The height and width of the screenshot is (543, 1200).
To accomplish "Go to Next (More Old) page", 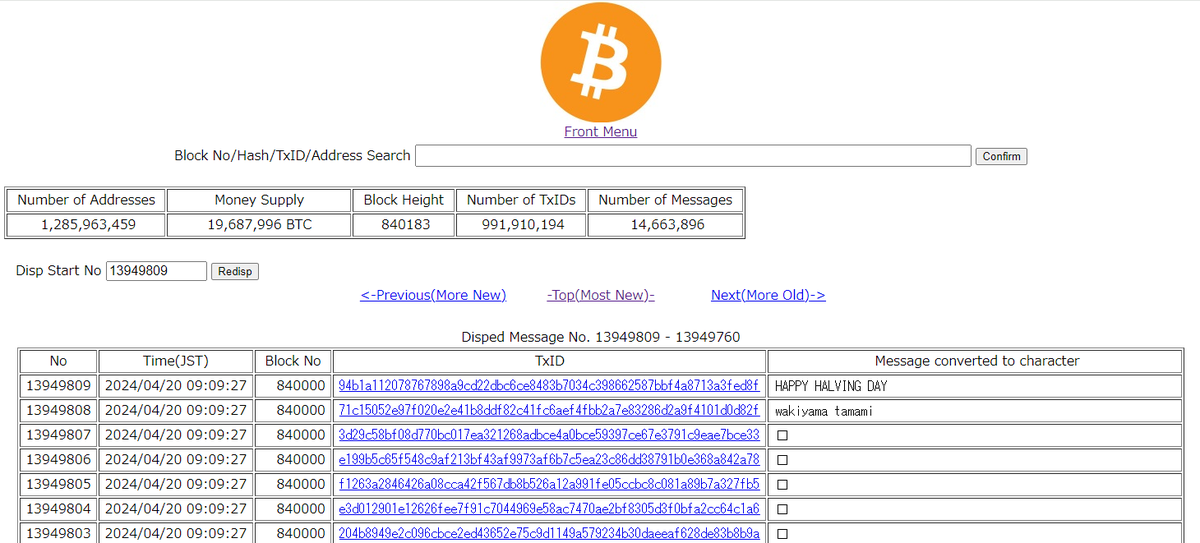I will pos(768,295).
